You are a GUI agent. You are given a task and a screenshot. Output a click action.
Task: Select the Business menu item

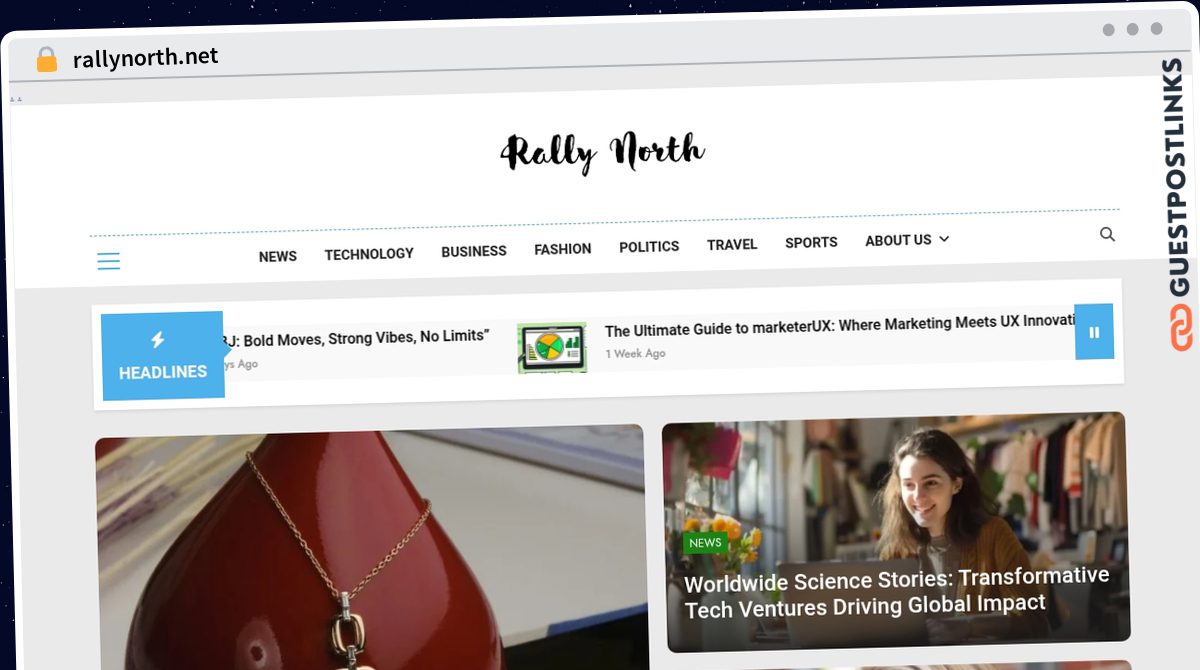474,251
